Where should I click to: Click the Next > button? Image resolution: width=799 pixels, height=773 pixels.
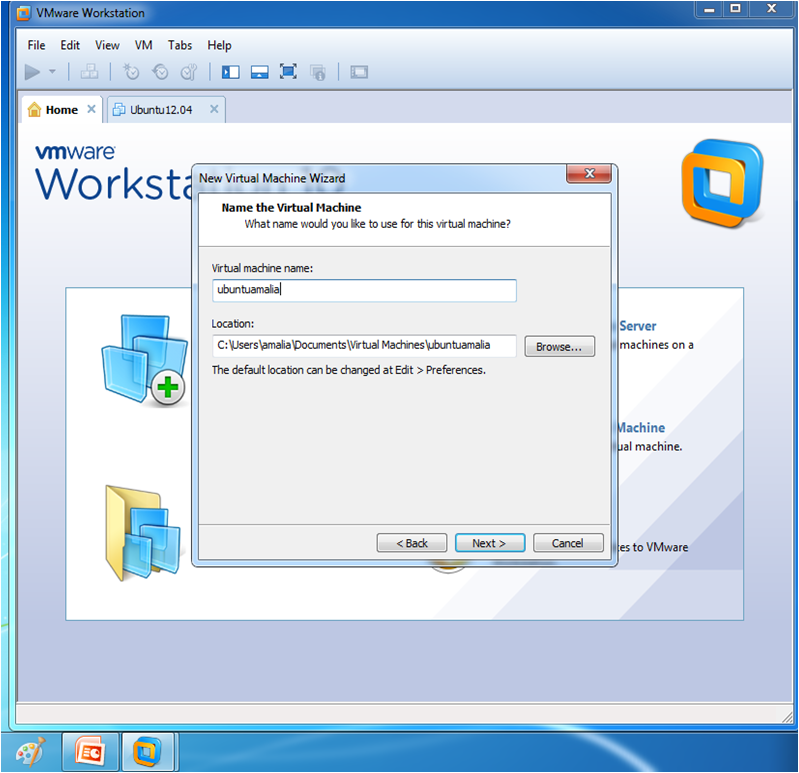490,543
